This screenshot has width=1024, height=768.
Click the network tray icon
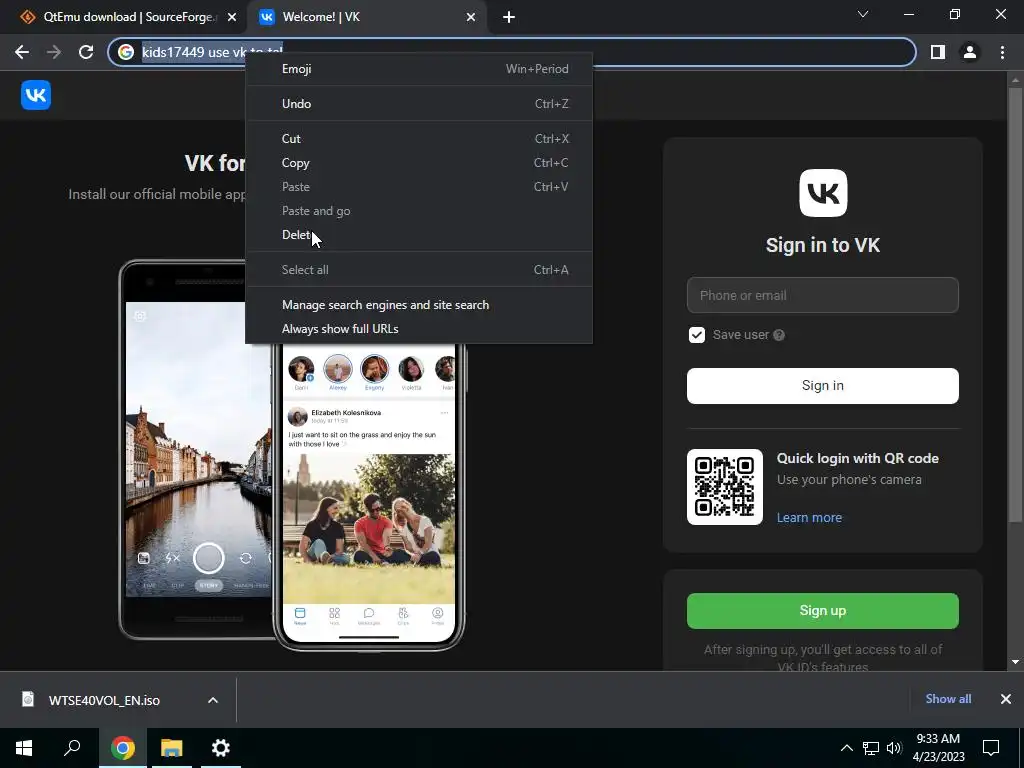[x=871, y=748]
